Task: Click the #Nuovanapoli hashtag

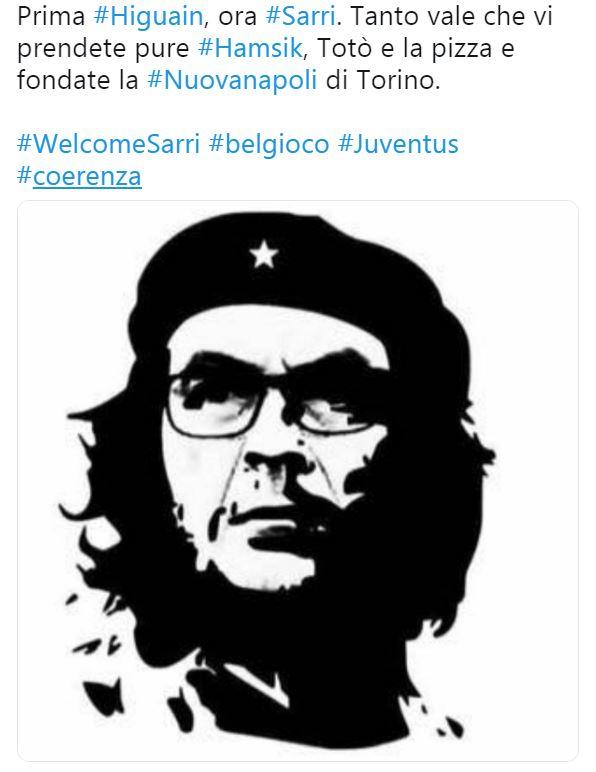Action: [x=232, y=80]
